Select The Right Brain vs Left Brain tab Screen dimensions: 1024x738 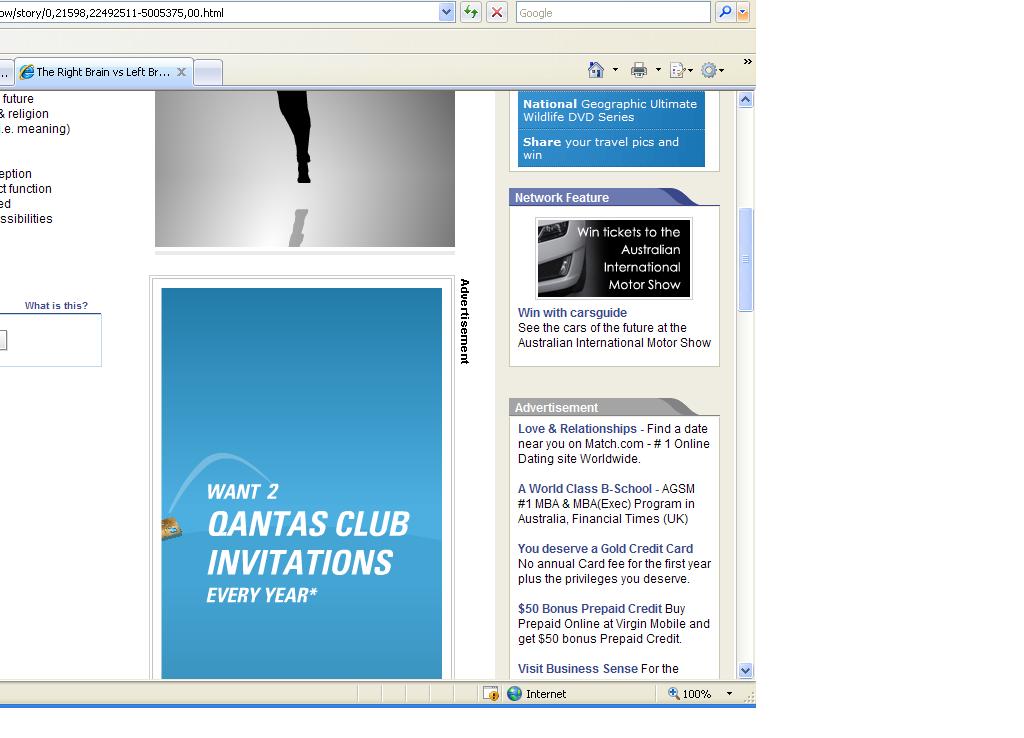pos(103,72)
